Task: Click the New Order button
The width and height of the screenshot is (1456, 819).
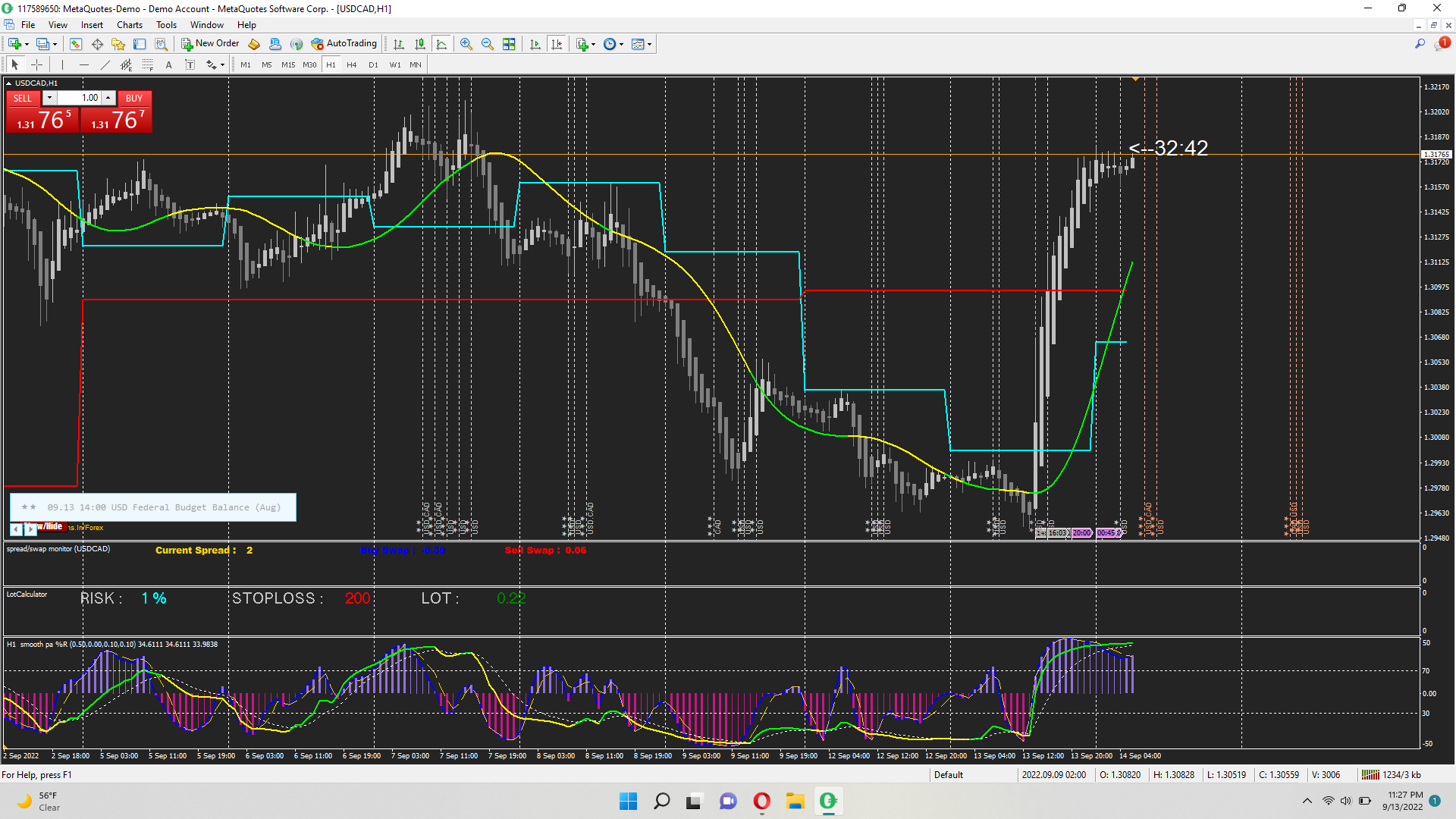Action: 210,44
